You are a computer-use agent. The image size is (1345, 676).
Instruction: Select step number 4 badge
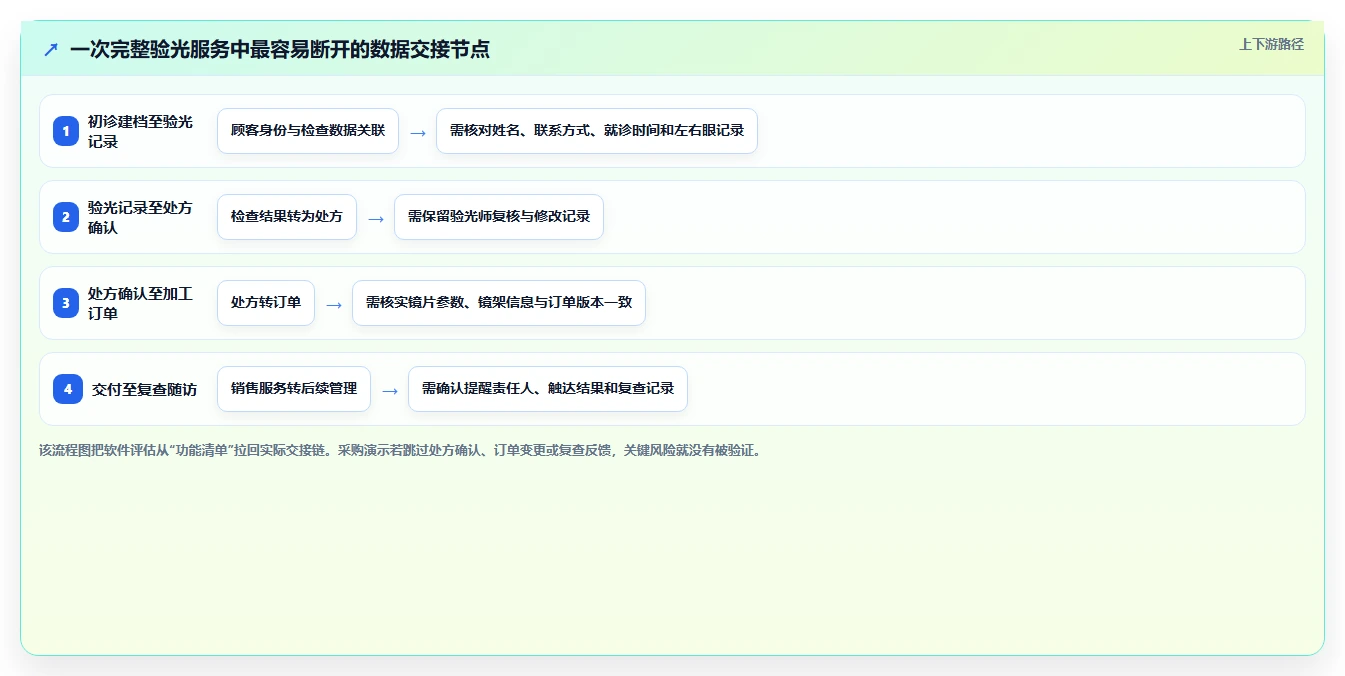click(68, 389)
